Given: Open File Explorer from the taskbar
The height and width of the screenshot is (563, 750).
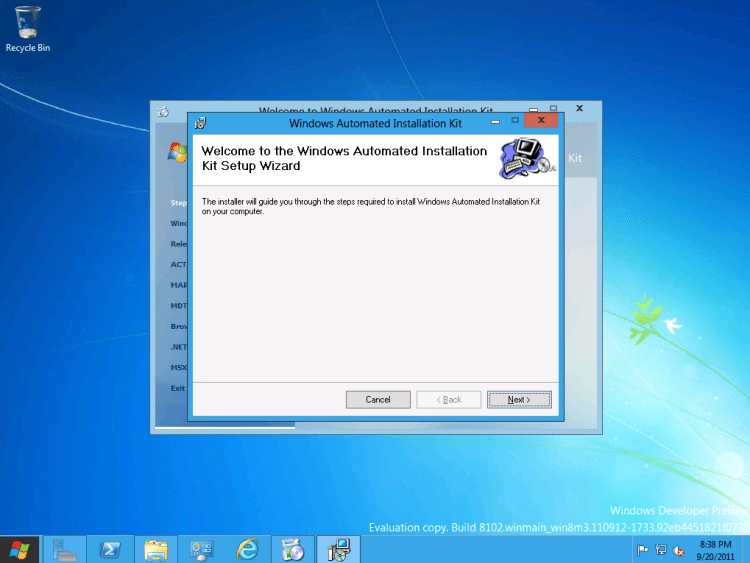Looking at the screenshot, I should (156, 549).
